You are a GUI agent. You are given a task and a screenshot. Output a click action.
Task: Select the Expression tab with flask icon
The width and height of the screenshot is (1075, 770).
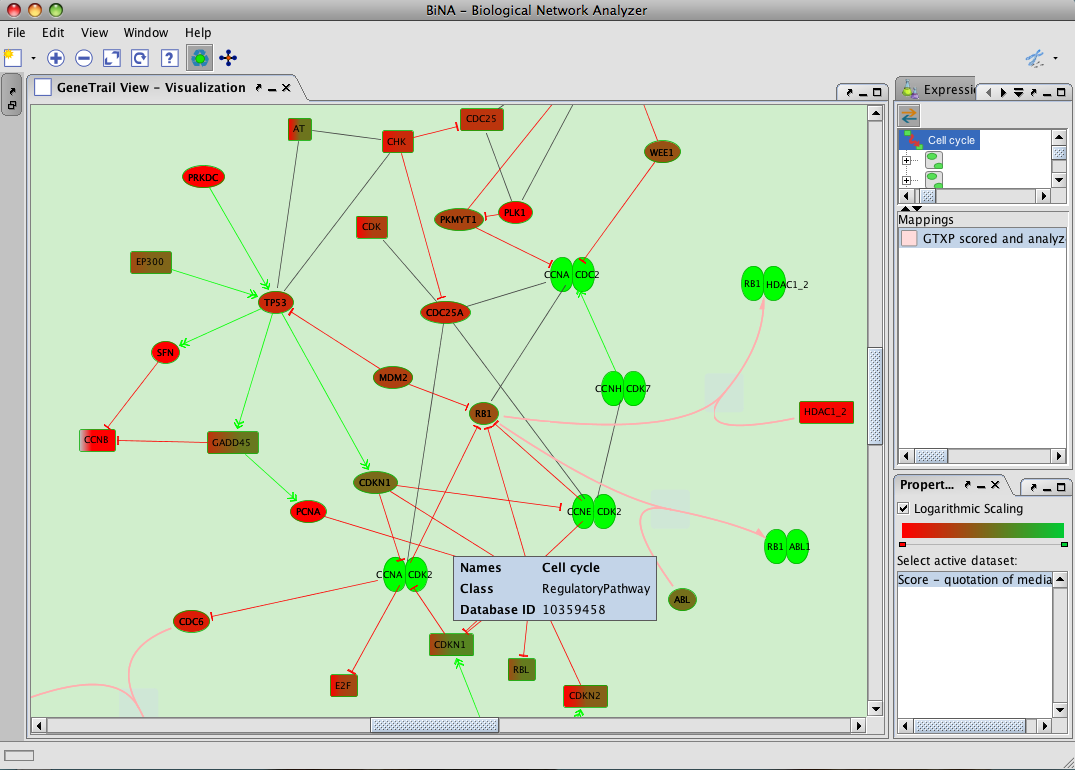(938, 89)
